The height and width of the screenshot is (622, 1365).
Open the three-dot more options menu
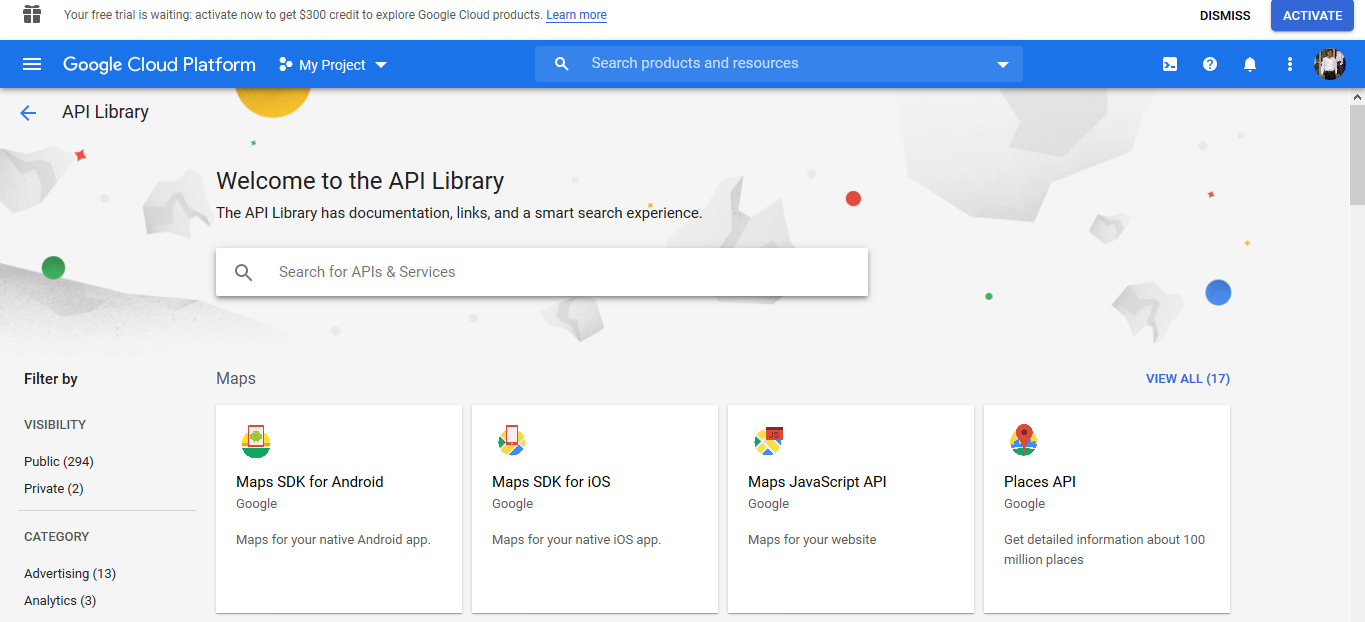pos(1289,64)
